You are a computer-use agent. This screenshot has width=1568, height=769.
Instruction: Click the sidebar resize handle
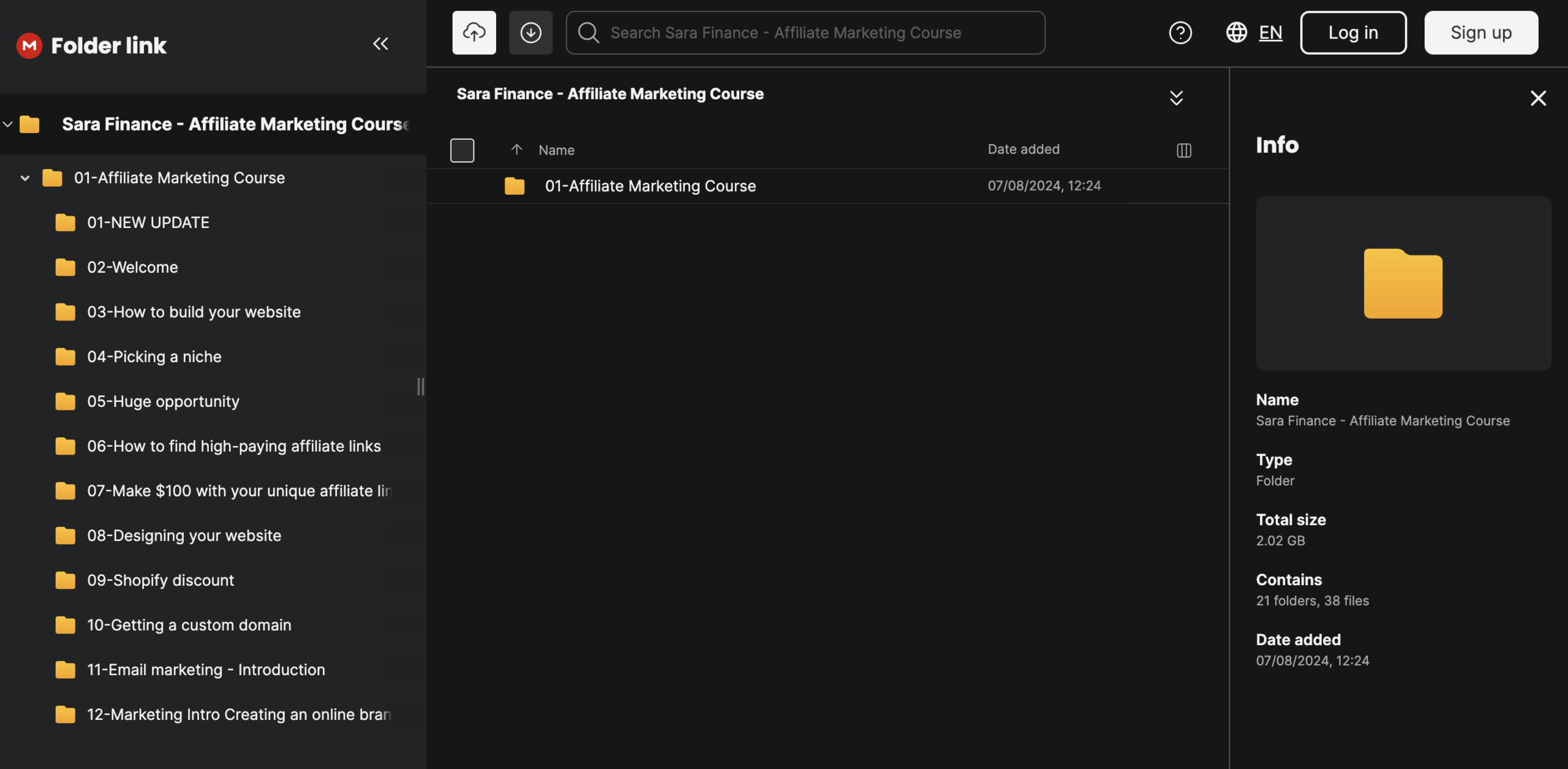click(420, 387)
